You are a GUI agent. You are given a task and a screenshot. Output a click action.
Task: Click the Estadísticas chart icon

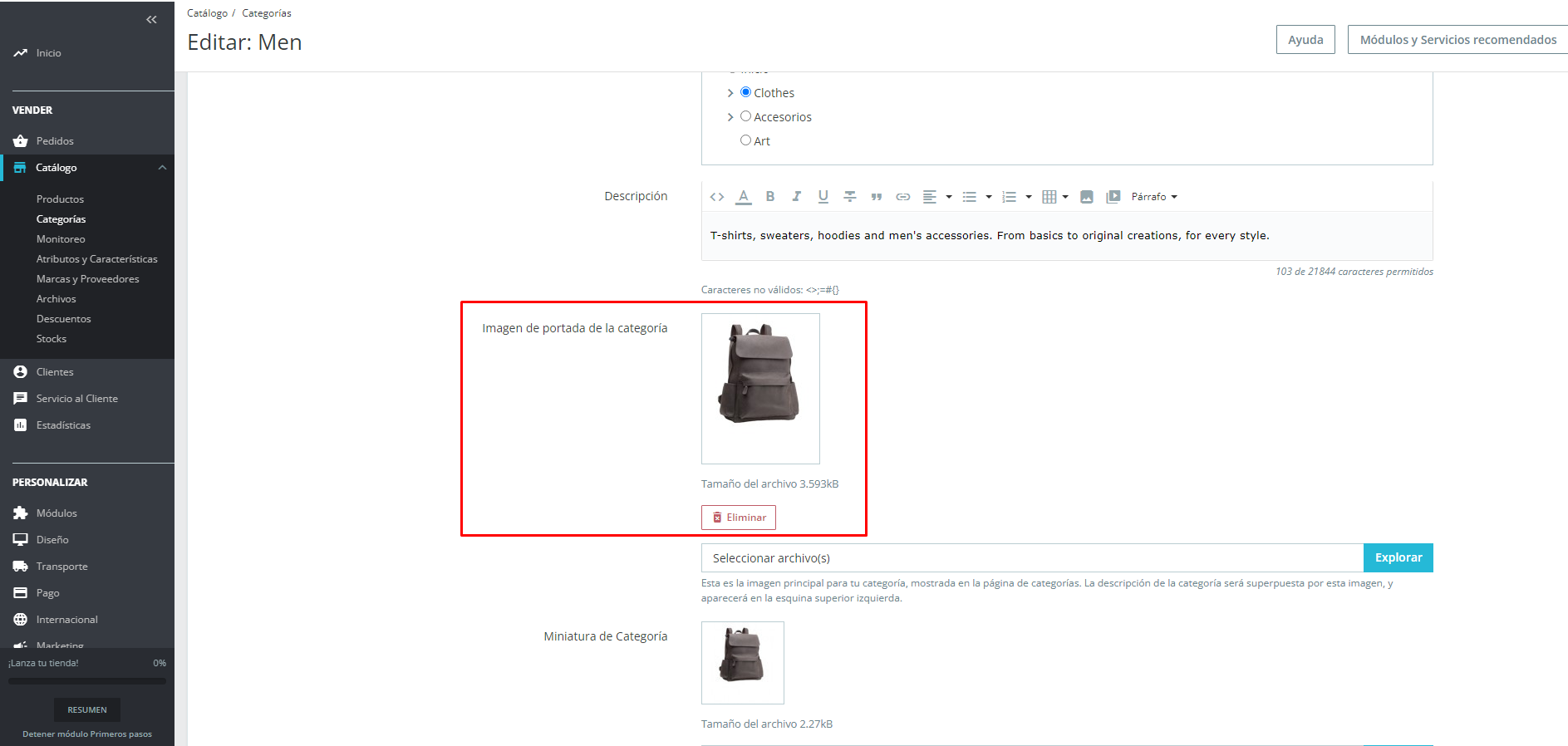coord(21,425)
